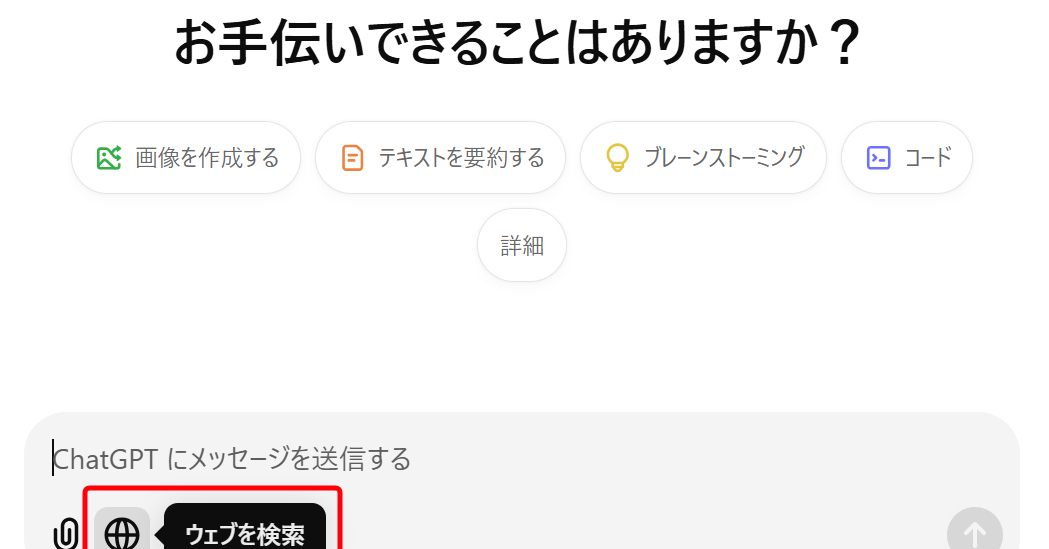Click the yellow lightbulb brainstorming icon
This screenshot has width=1049, height=549.
[x=617, y=158]
